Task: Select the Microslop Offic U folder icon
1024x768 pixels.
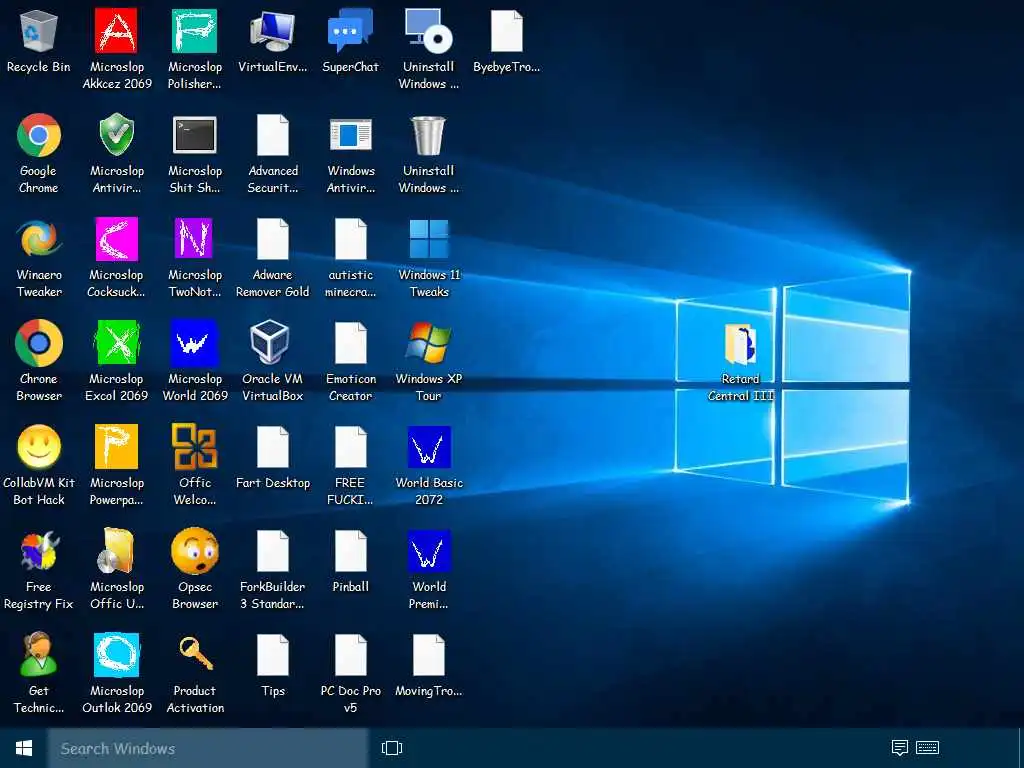Action: pyautogui.click(x=116, y=551)
